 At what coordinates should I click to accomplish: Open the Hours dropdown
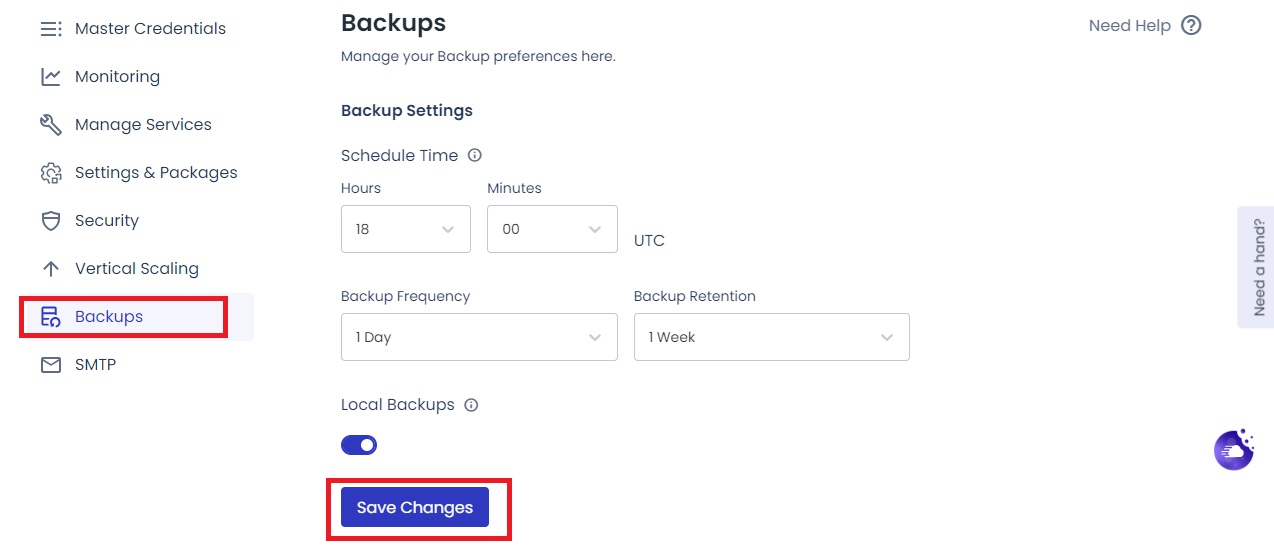tap(405, 229)
